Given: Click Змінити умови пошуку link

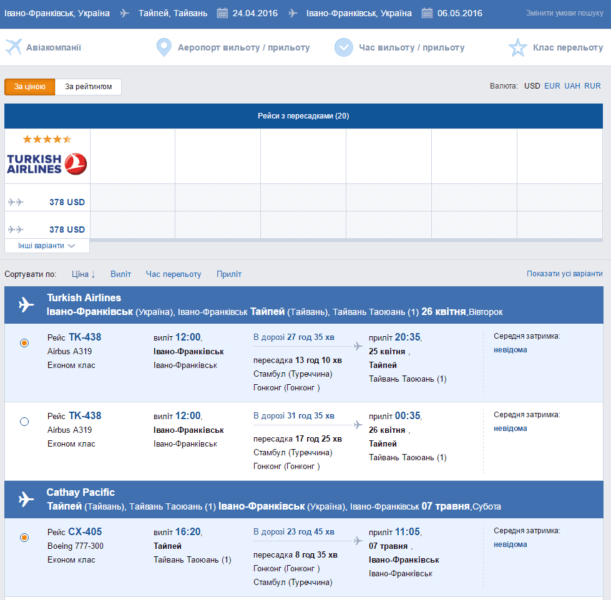Looking at the screenshot, I should pos(564,13).
